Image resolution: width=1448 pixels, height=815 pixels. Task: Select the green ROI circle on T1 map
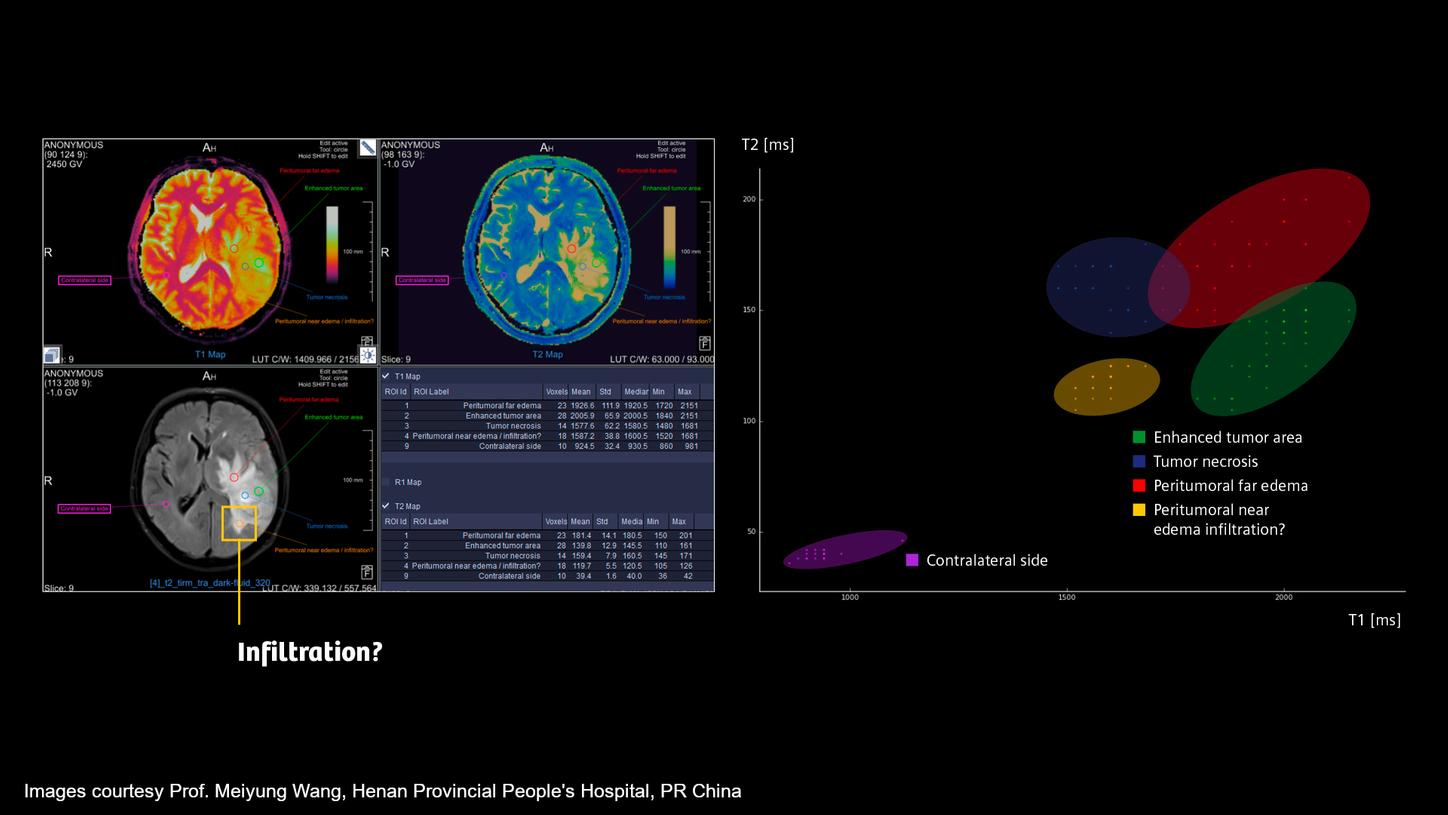[x=259, y=263]
